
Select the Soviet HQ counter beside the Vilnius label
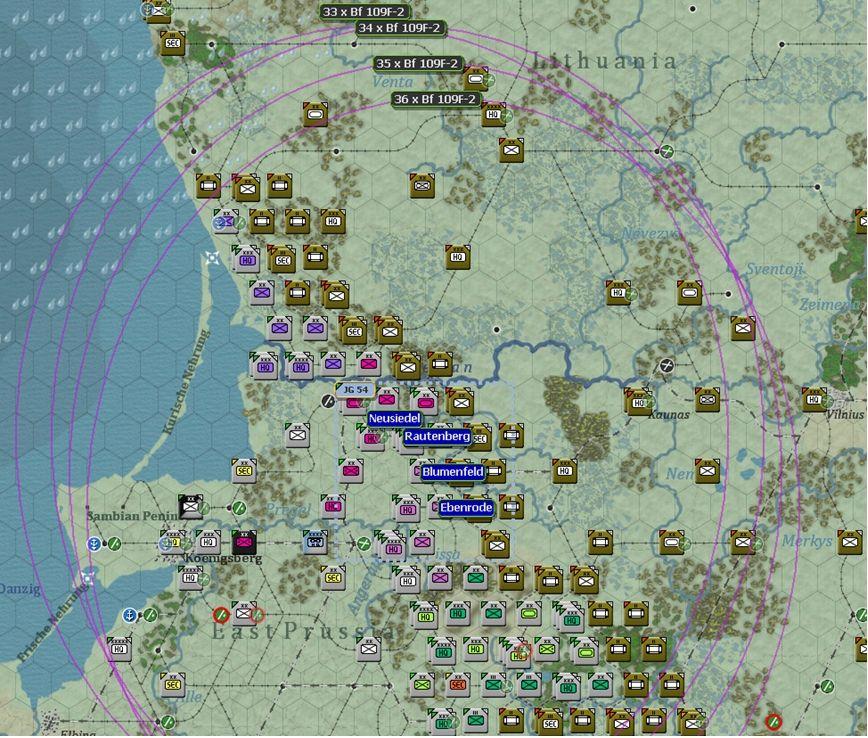(814, 400)
